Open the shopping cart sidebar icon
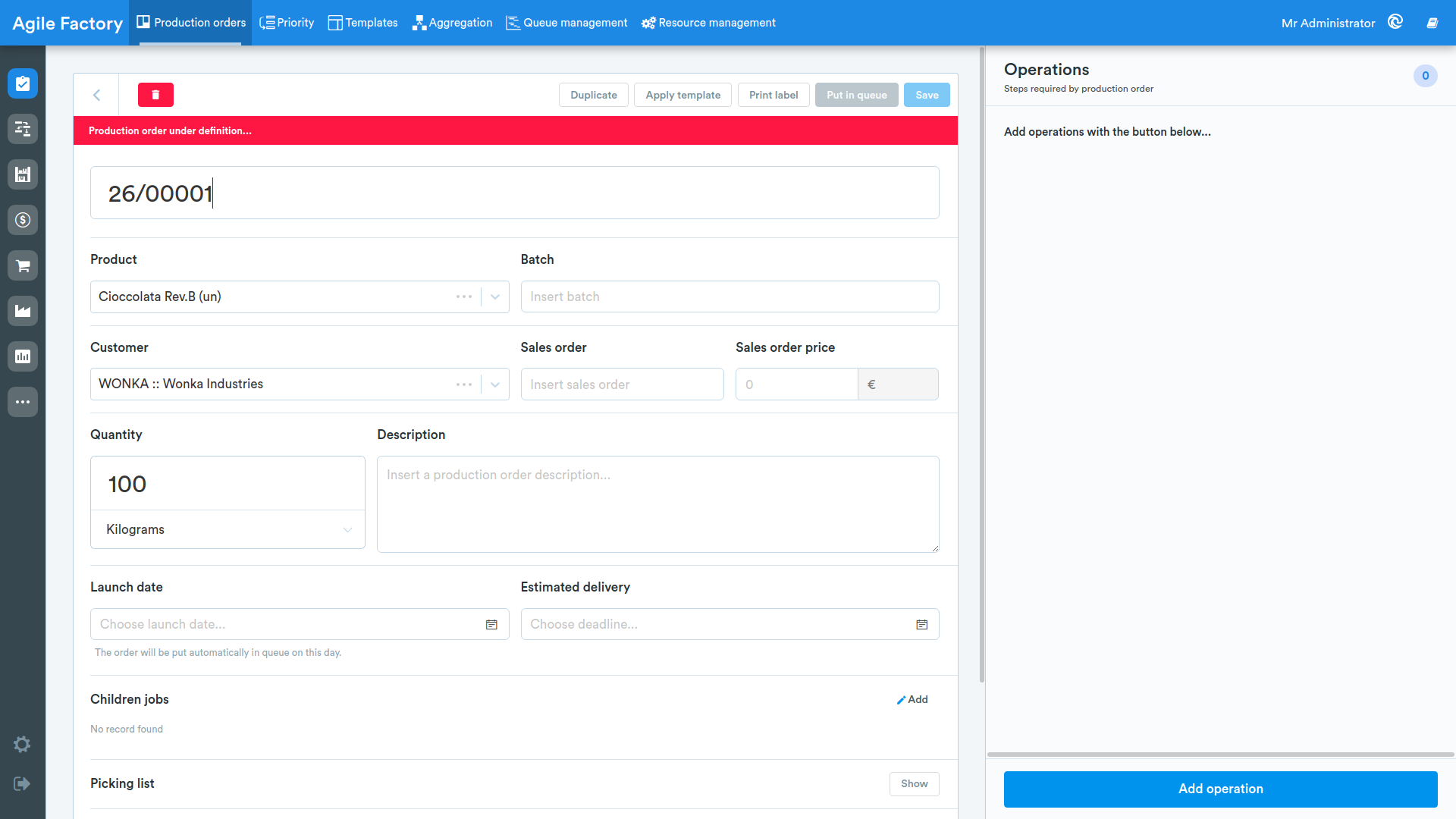The width and height of the screenshot is (1456, 819). pyautogui.click(x=23, y=265)
